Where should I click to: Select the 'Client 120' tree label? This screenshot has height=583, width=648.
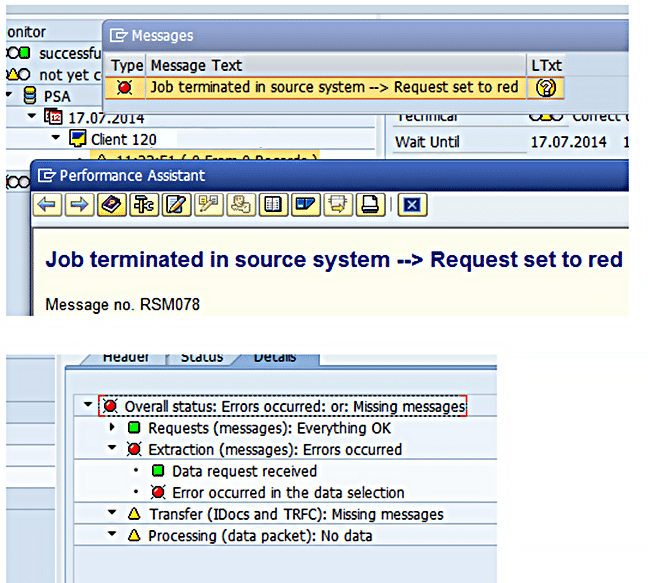[124, 139]
